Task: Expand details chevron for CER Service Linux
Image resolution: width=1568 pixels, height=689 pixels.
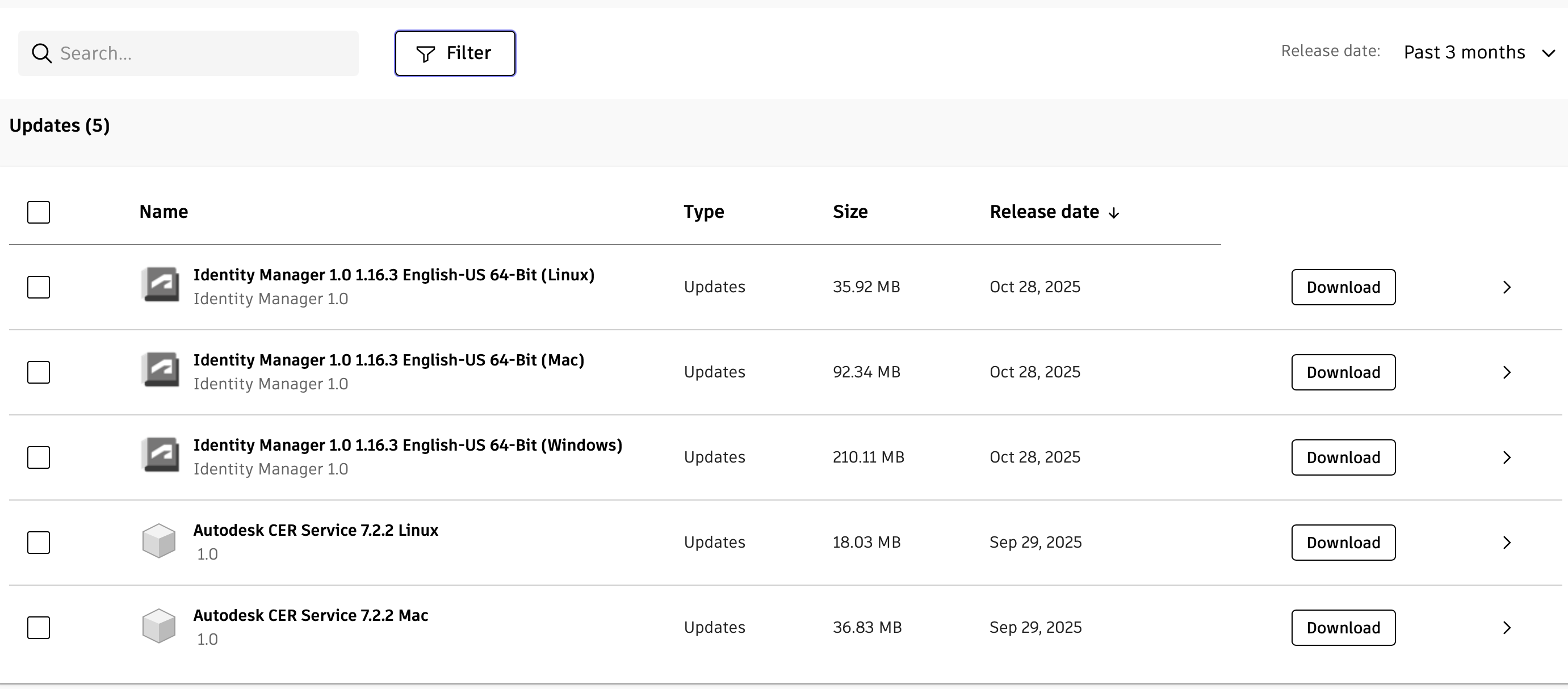Action: 1507,543
